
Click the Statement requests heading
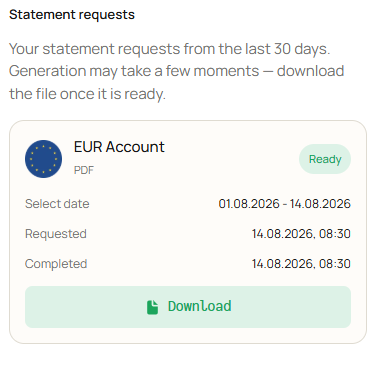[x=72, y=15]
